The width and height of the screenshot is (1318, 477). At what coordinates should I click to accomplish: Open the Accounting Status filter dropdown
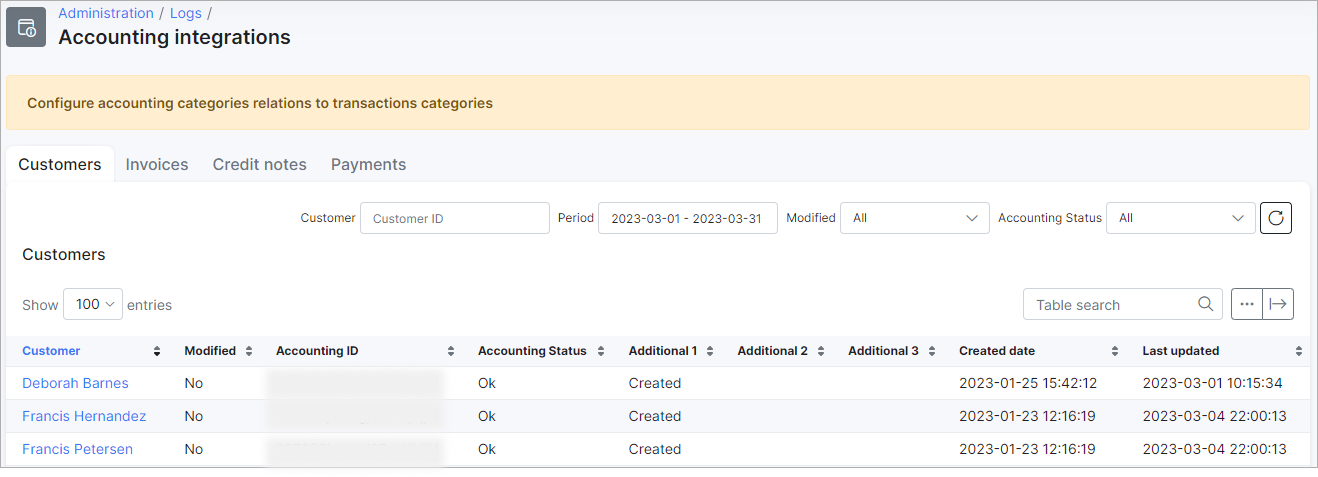click(x=1180, y=218)
